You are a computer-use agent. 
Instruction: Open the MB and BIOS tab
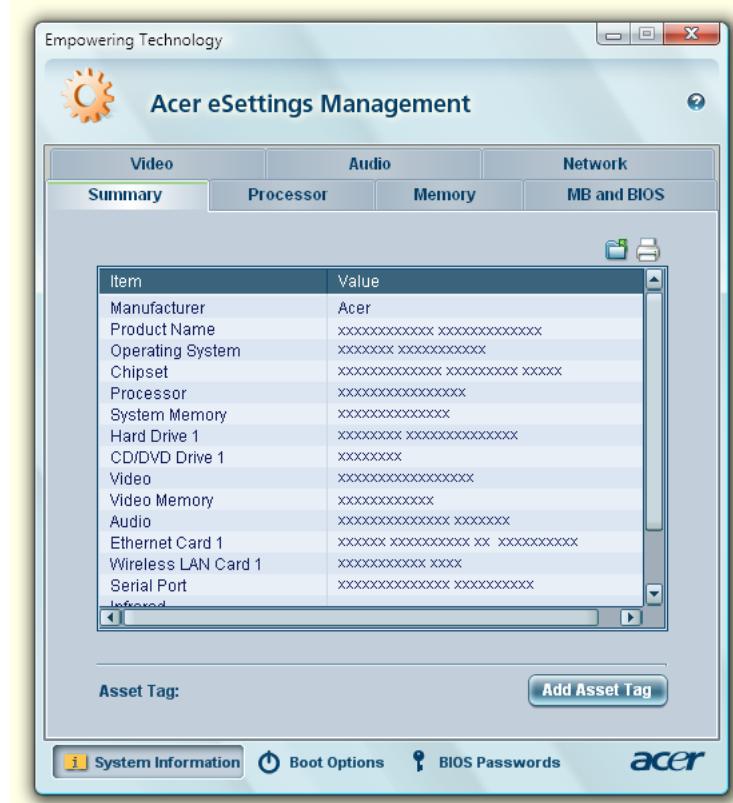point(620,195)
